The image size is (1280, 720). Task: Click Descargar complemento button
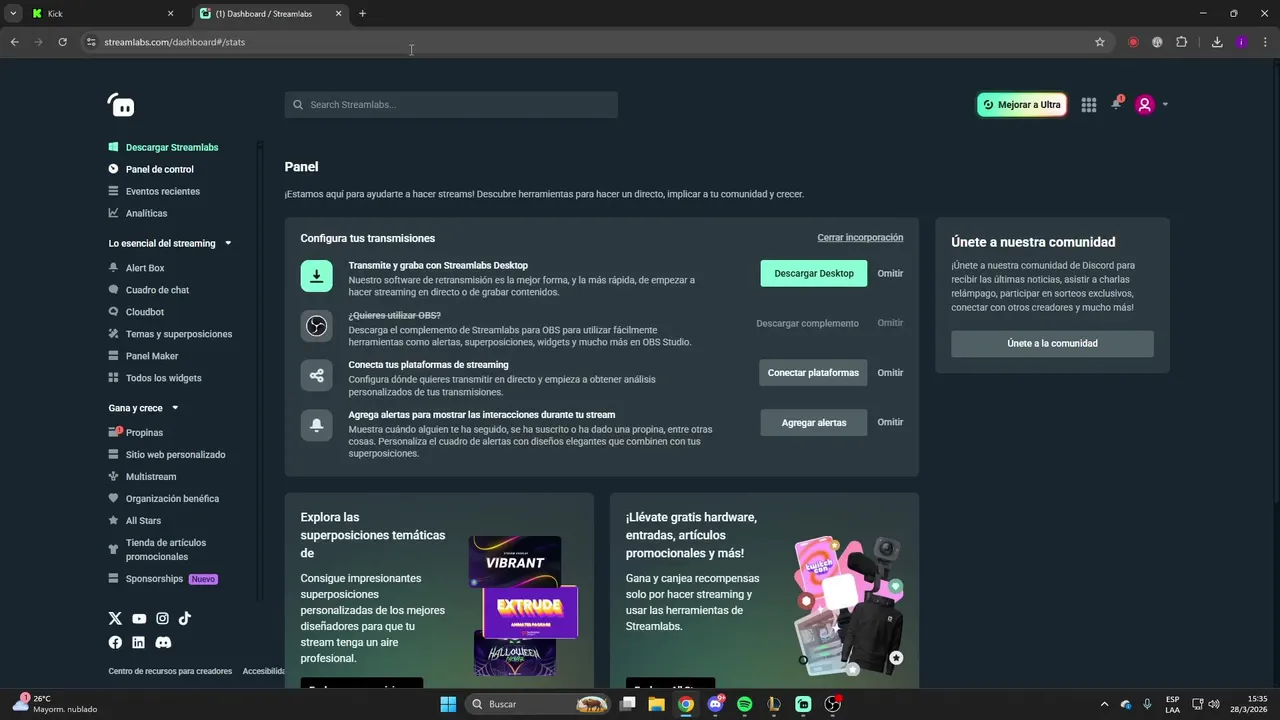click(x=807, y=323)
